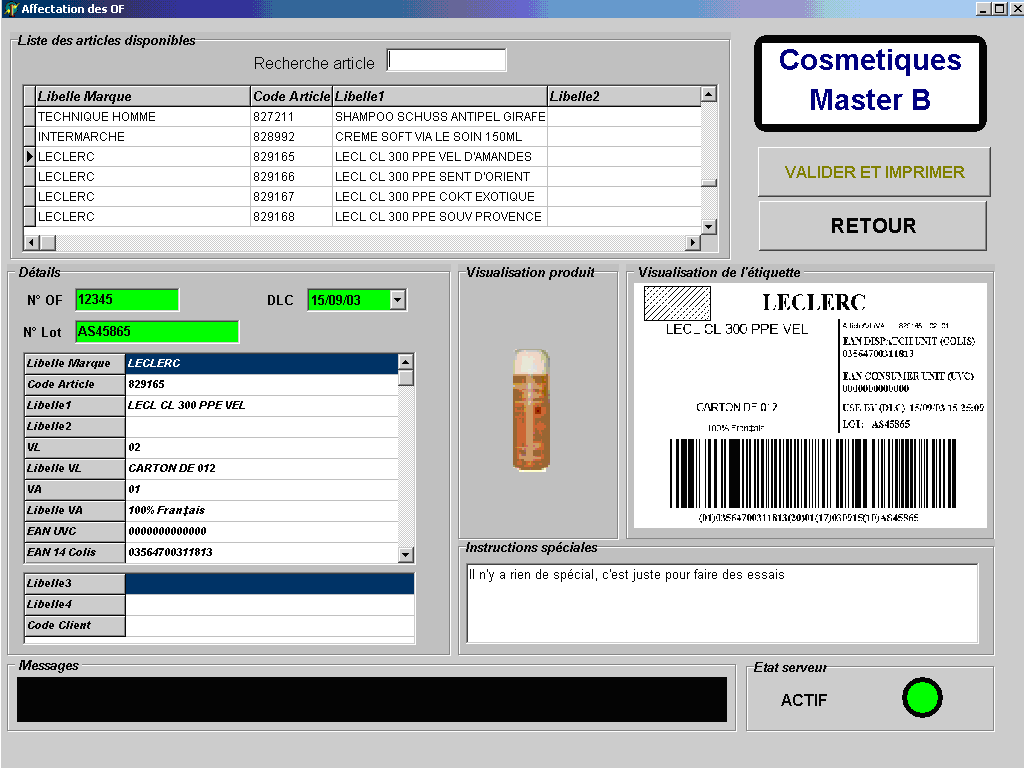Maximize the Affectation des OF window
The image size is (1024, 768).
999,8
